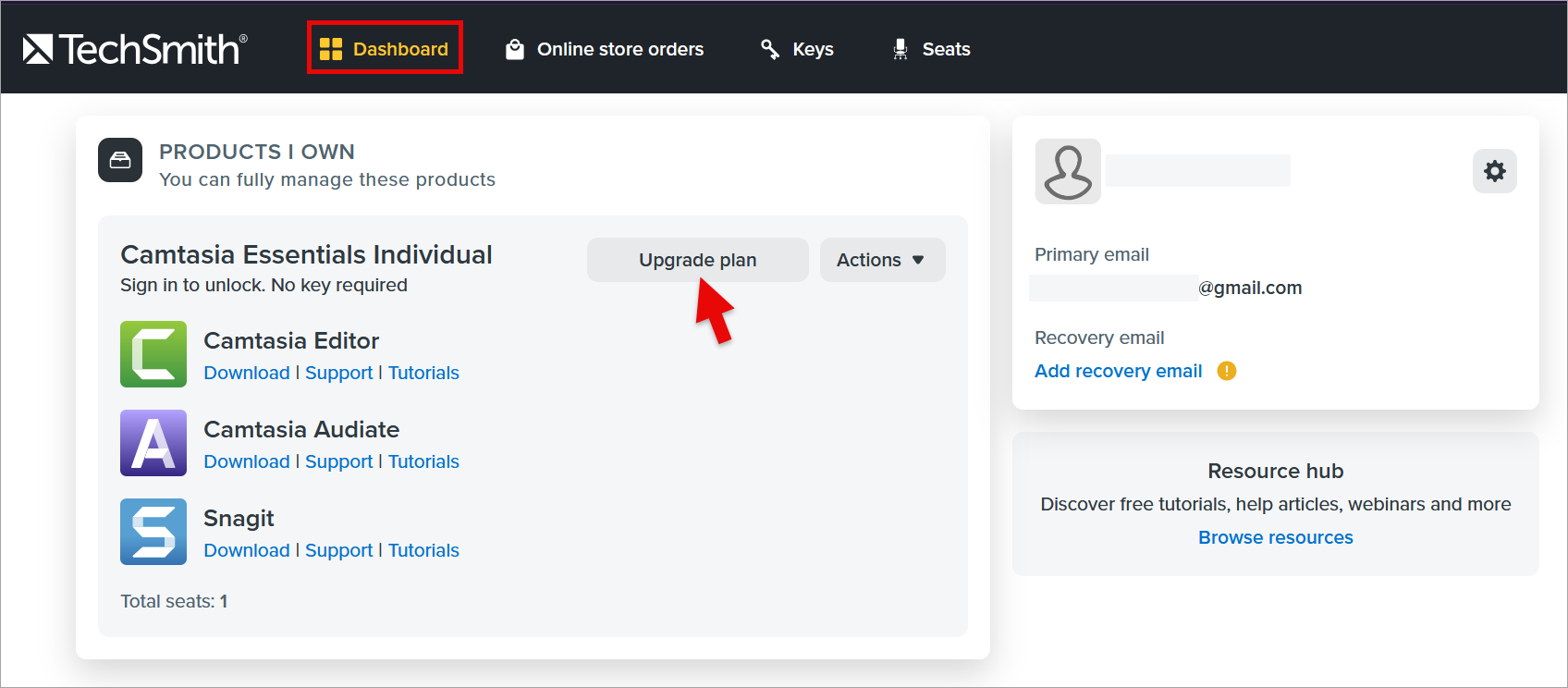Click the orange recovery email warning icon

pyautogui.click(x=1227, y=371)
